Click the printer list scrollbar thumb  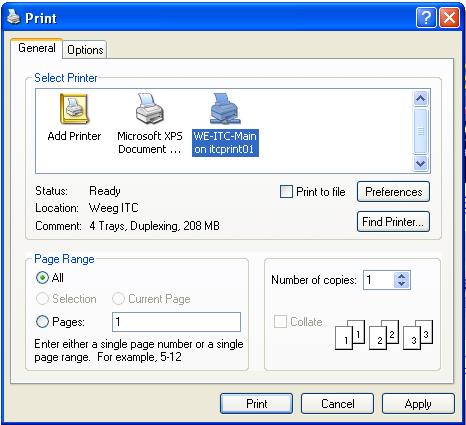(420, 131)
